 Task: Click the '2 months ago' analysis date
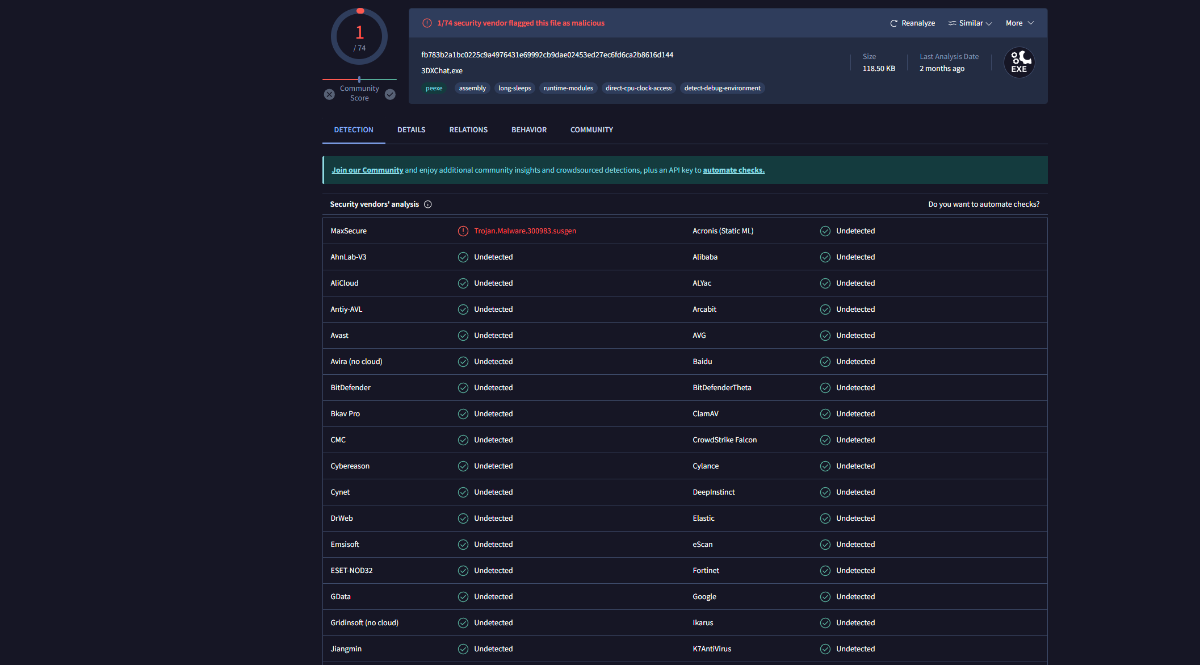942,69
